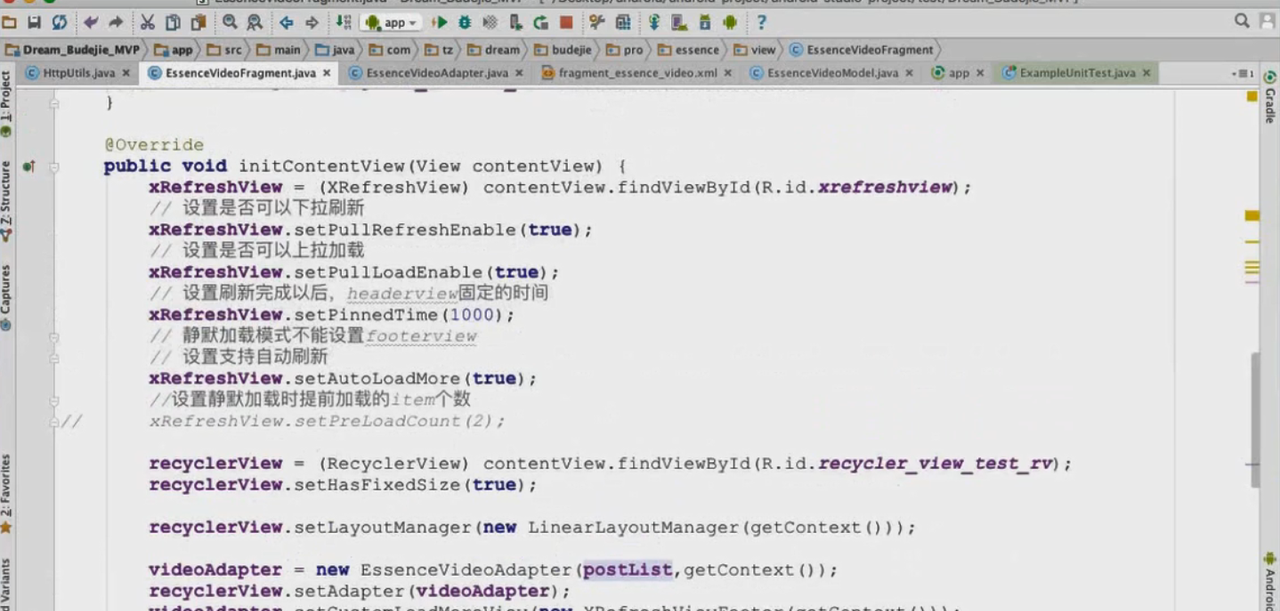Open the app run configuration dropdown
Viewport: 1280px width, 611px height.
tap(392, 22)
